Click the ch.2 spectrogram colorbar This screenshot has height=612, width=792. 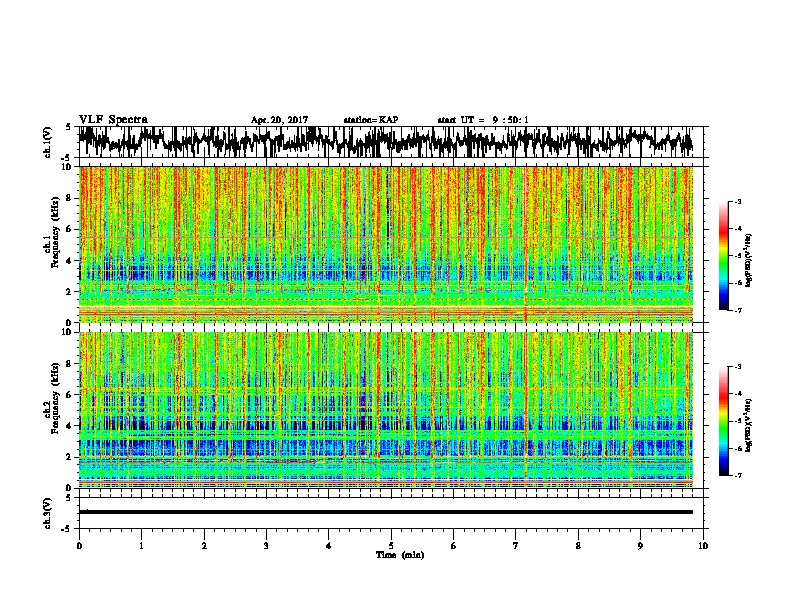(723, 421)
